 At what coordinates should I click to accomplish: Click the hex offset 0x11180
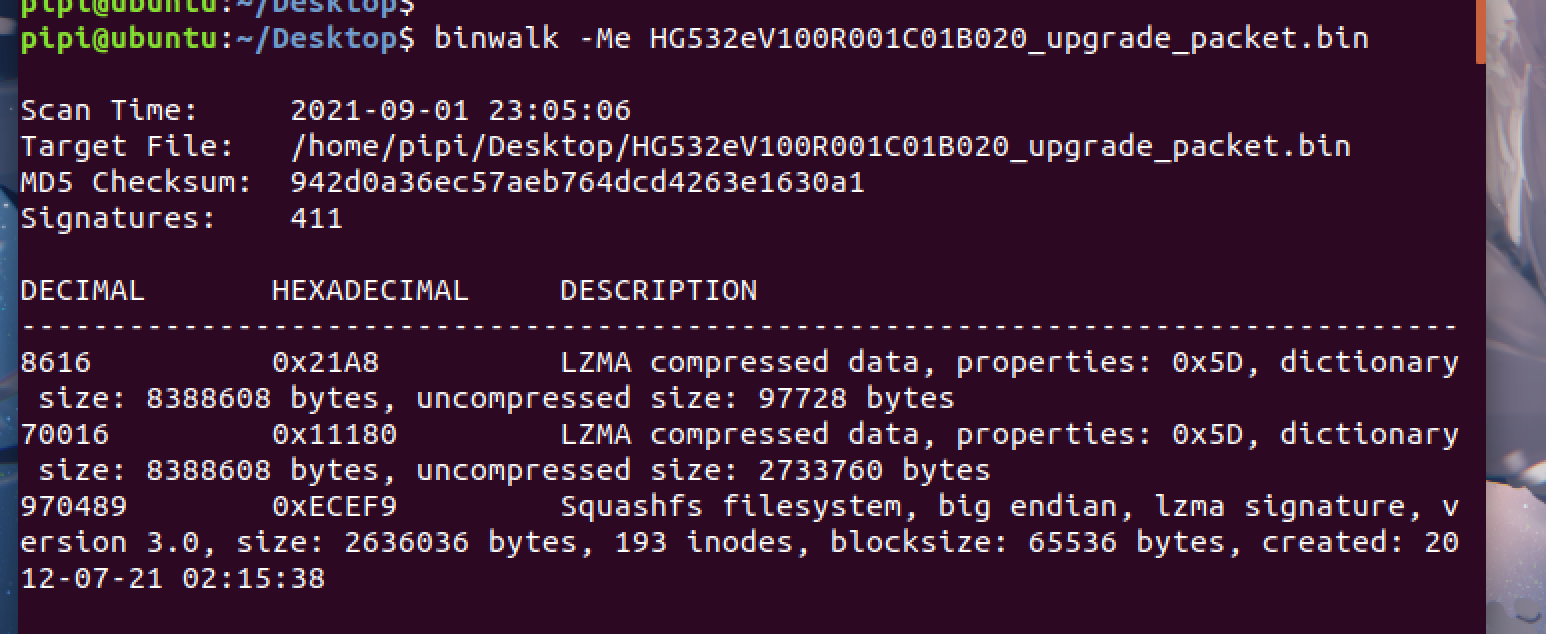point(334,434)
